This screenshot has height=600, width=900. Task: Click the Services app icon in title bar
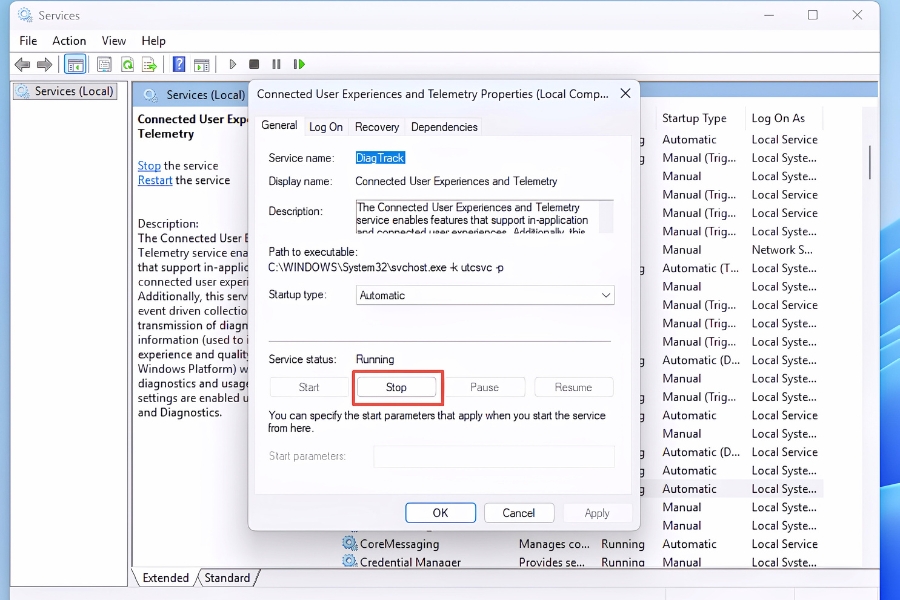point(25,15)
